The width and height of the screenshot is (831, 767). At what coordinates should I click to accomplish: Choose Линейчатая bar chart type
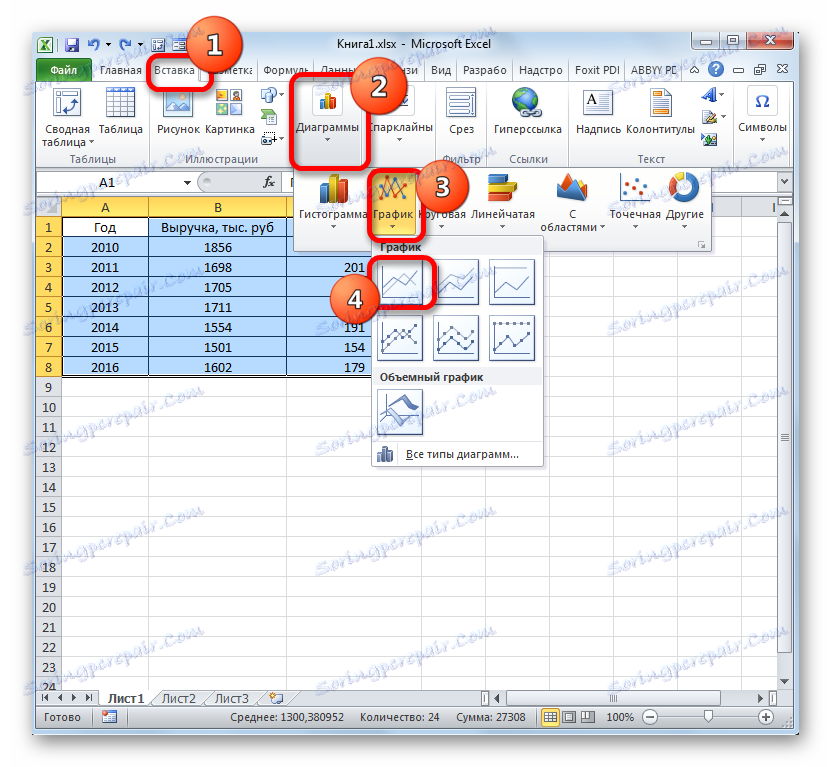tap(502, 202)
